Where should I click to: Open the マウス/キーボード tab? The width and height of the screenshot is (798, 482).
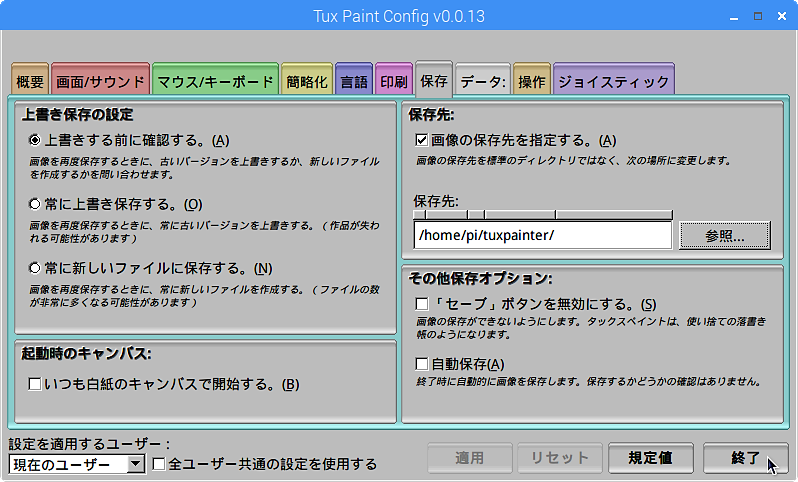(x=215, y=79)
